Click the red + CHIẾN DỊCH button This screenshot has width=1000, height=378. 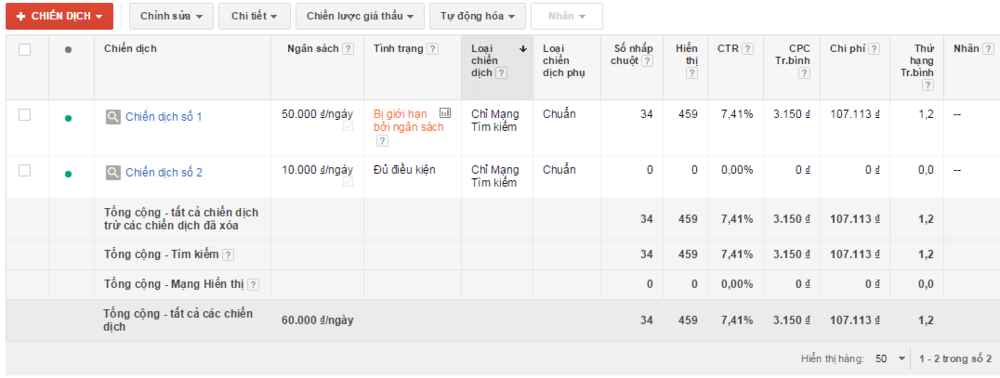click(59, 16)
